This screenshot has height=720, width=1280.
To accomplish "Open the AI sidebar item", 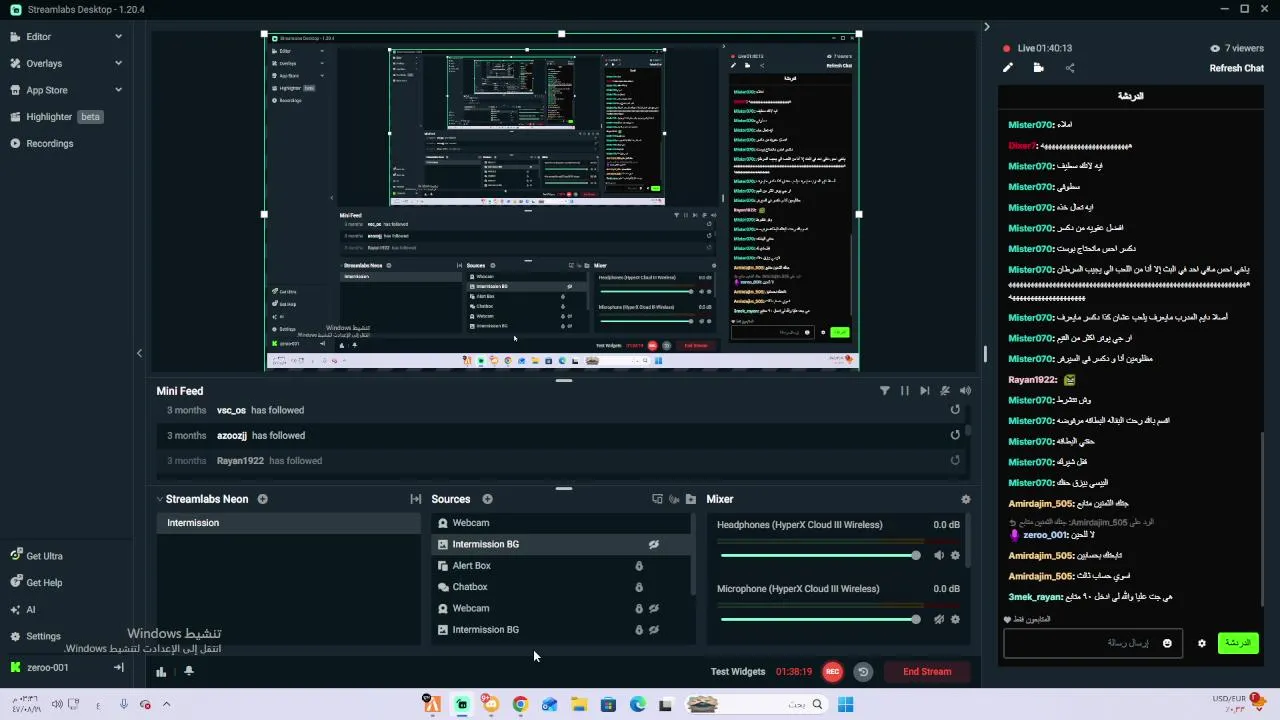I will 23,609.
